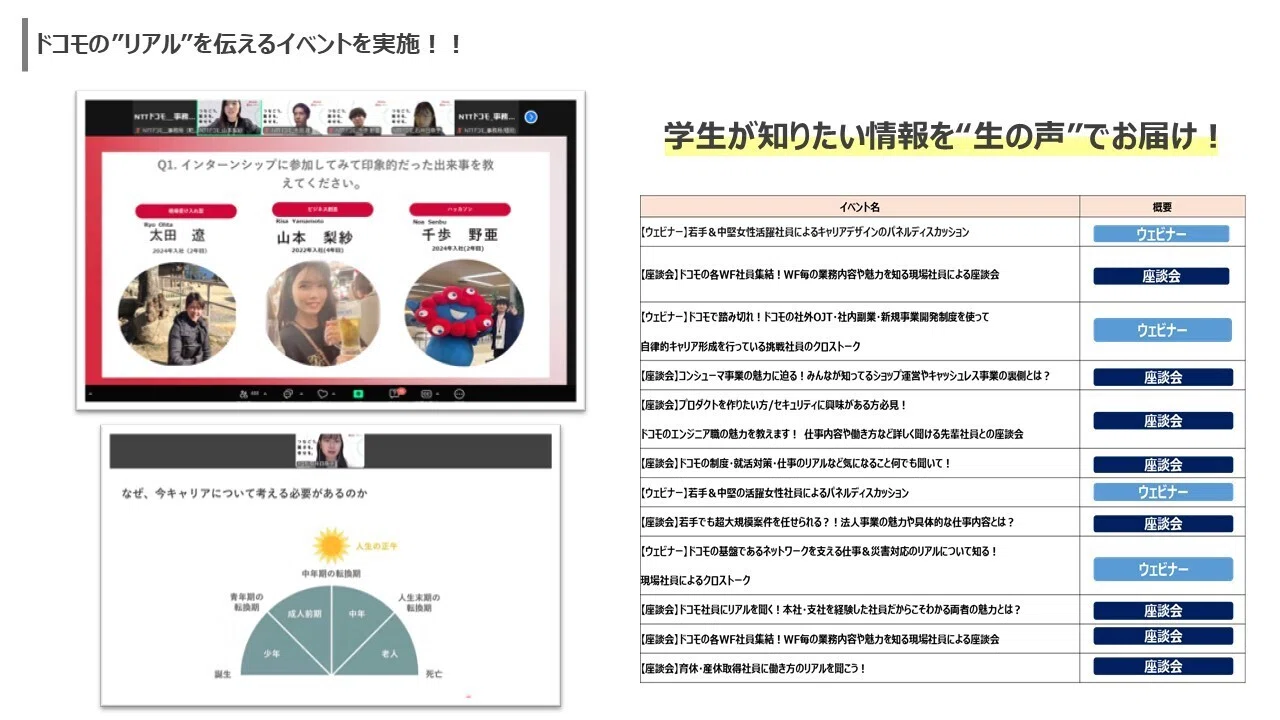
Task: Click 座談会 badge for エンジニア職 row
Action: pyautogui.click(x=1163, y=421)
